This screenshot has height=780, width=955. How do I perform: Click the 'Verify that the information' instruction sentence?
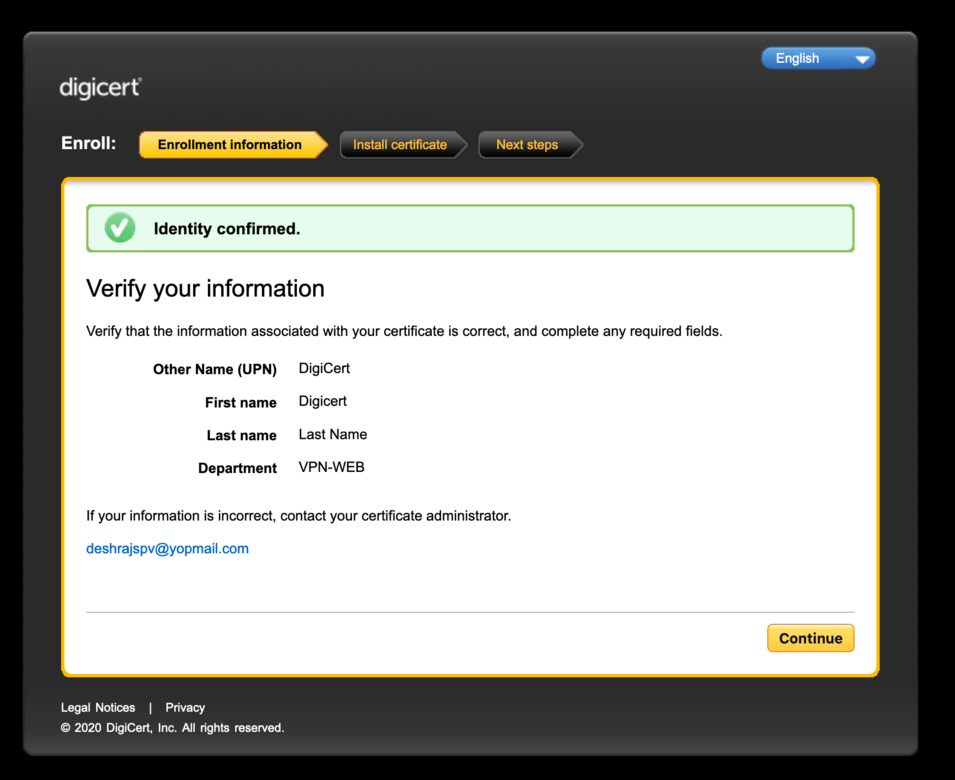[404, 331]
